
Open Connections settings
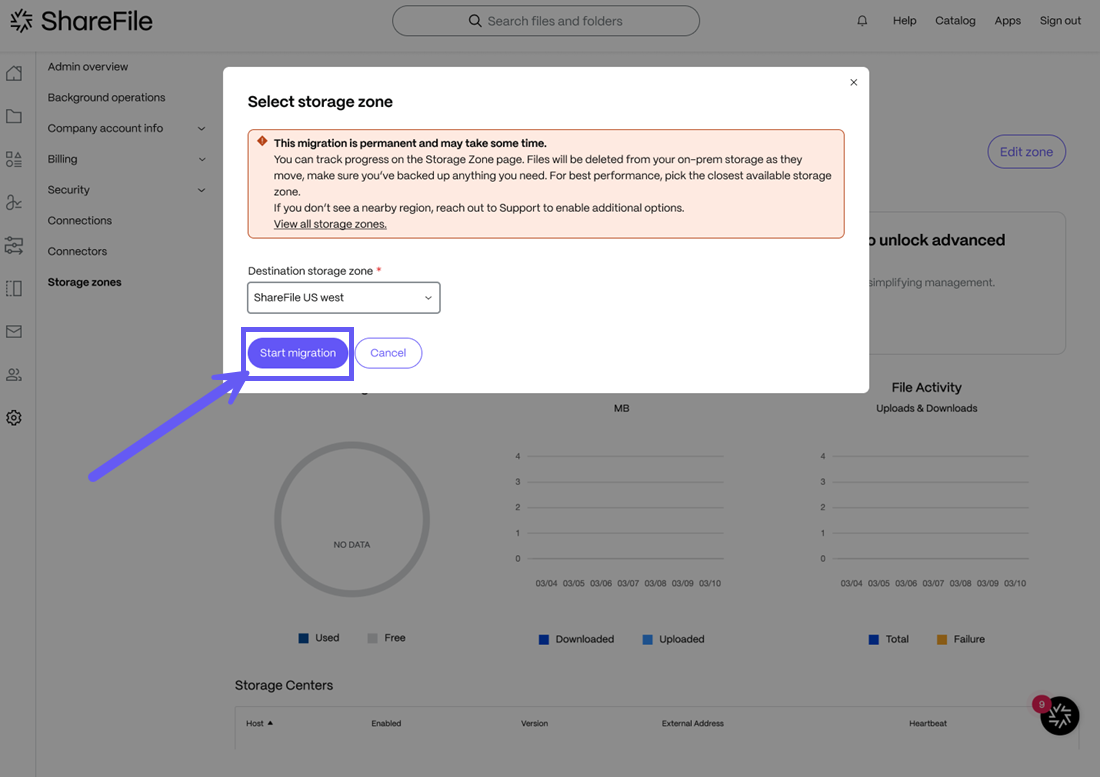[80, 220]
